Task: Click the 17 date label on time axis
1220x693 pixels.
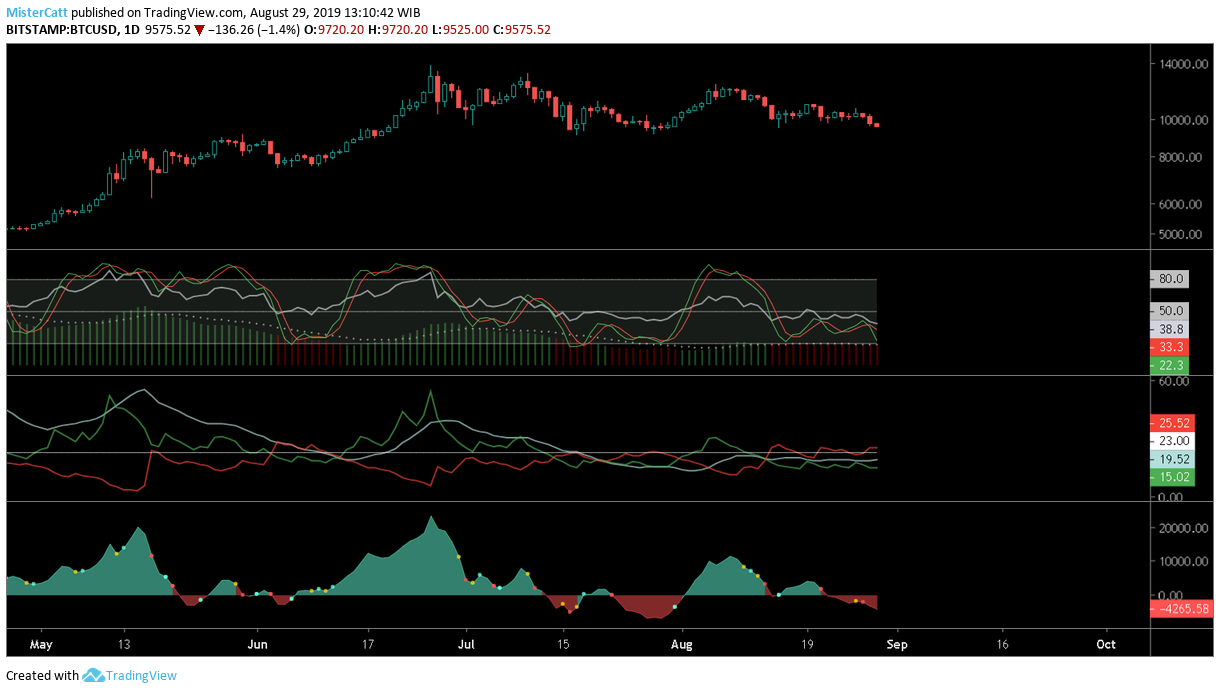Action: pyautogui.click(x=369, y=645)
